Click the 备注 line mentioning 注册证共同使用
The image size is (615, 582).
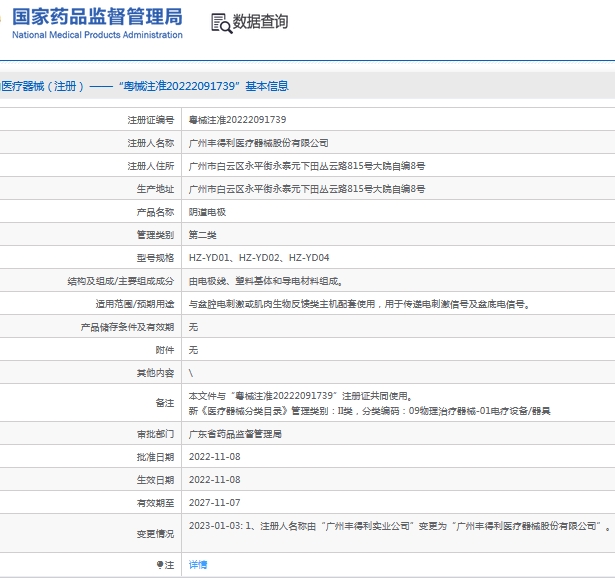[300, 396]
